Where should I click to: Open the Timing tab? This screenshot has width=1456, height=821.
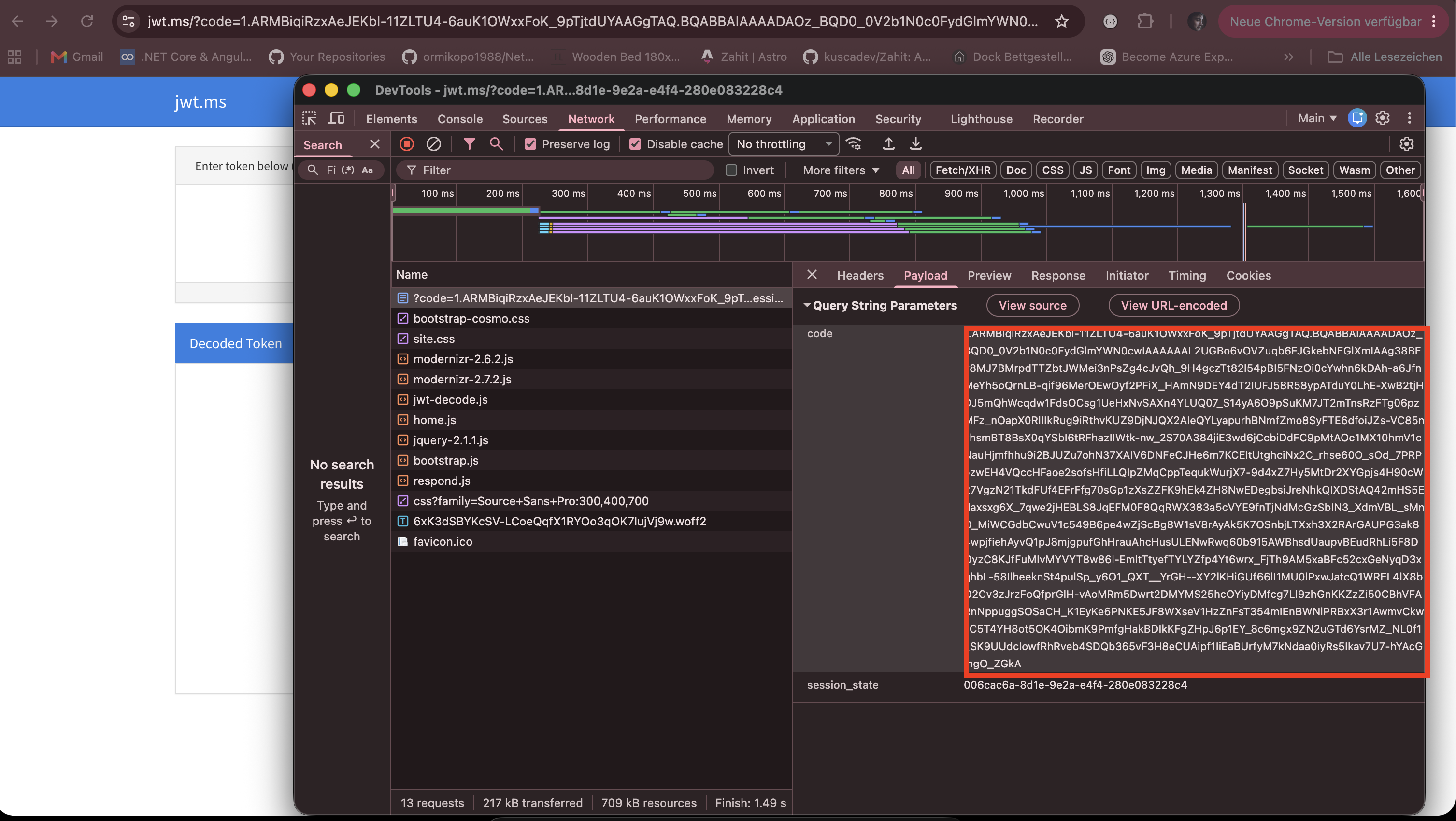[x=1187, y=275]
